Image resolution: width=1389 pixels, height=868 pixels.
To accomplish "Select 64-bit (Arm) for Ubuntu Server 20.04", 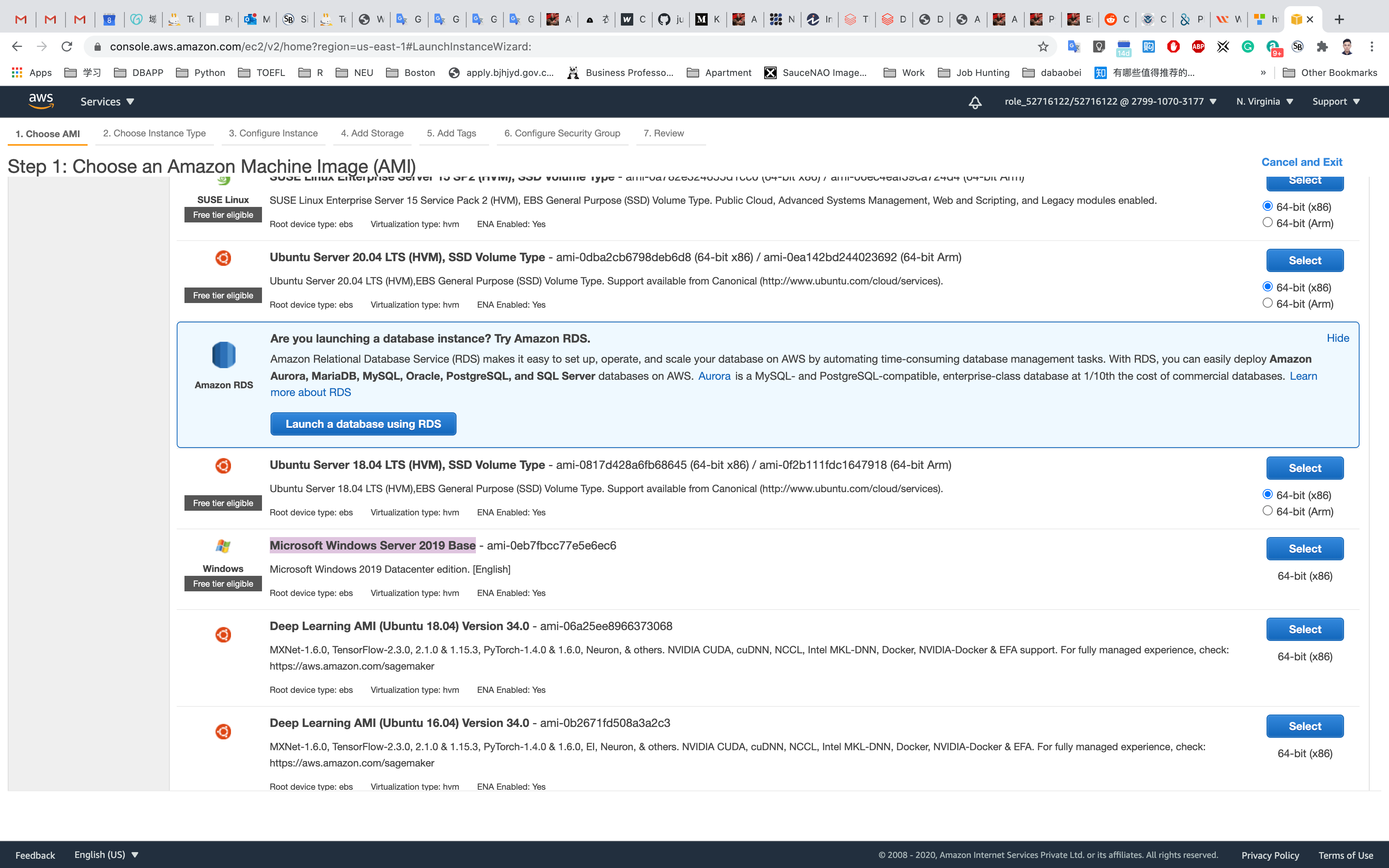I will (x=1267, y=303).
